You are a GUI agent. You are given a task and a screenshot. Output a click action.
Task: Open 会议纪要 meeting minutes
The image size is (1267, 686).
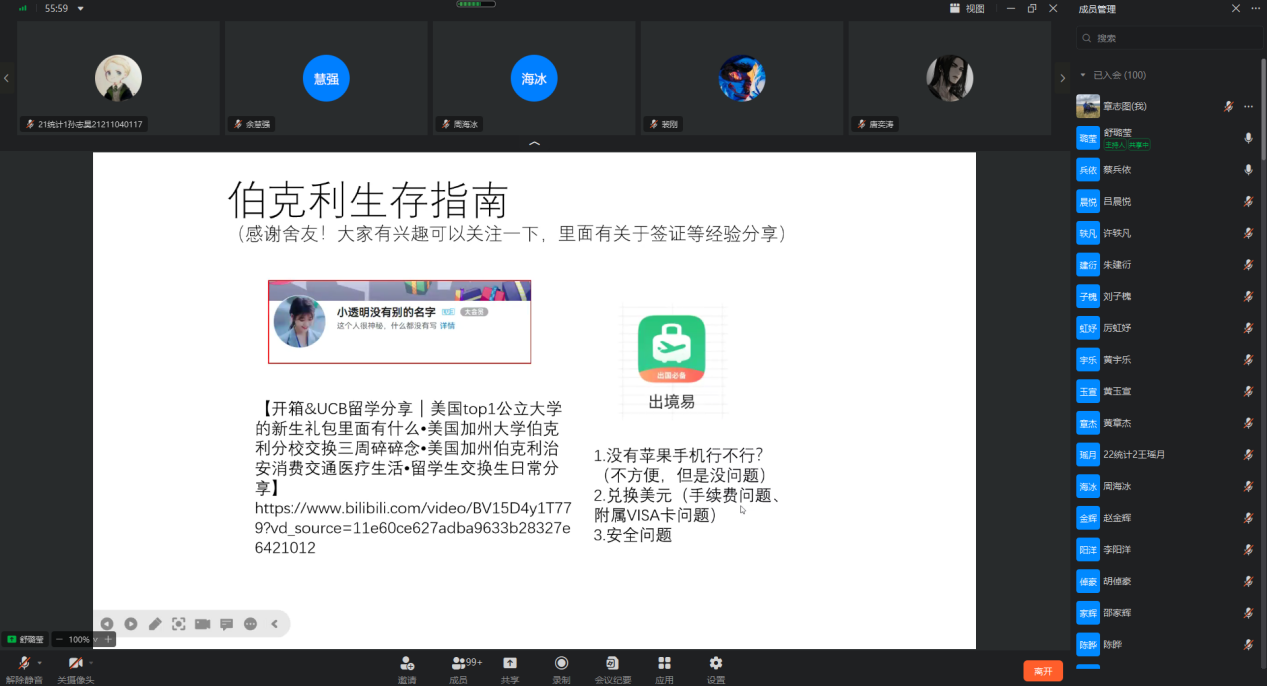tap(612, 664)
